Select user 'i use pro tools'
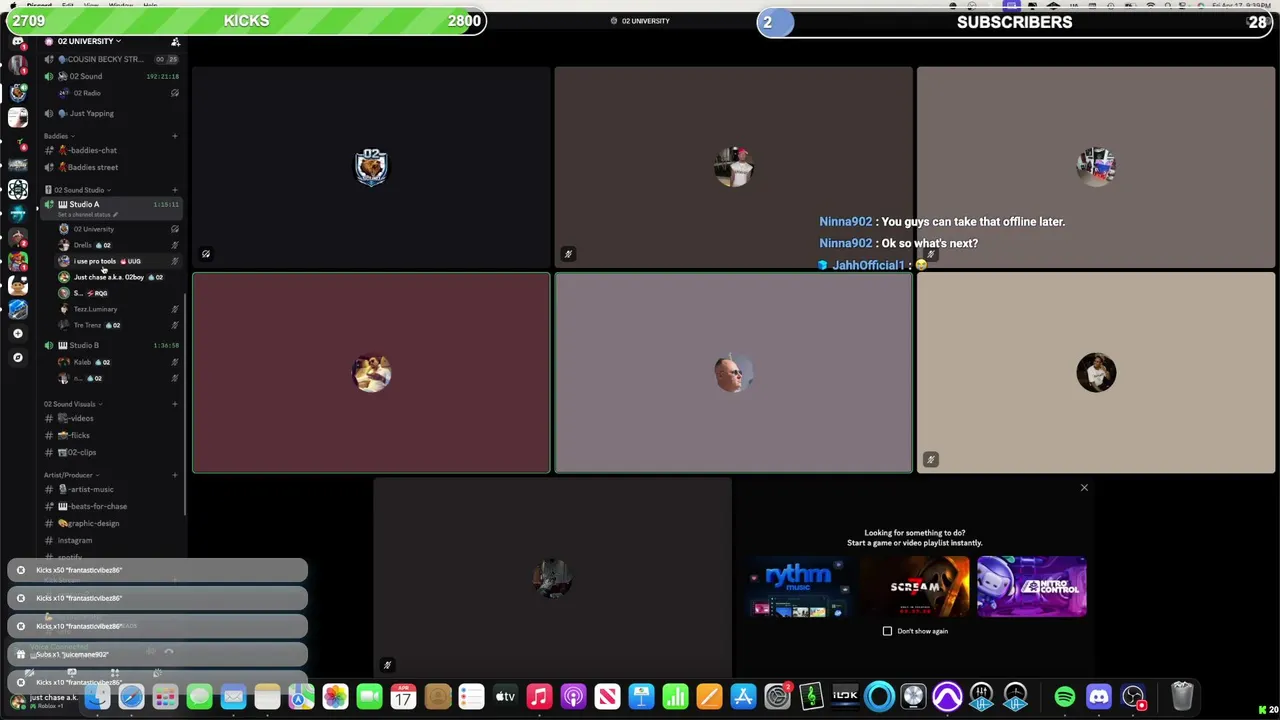1280x720 pixels. click(95, 261)
